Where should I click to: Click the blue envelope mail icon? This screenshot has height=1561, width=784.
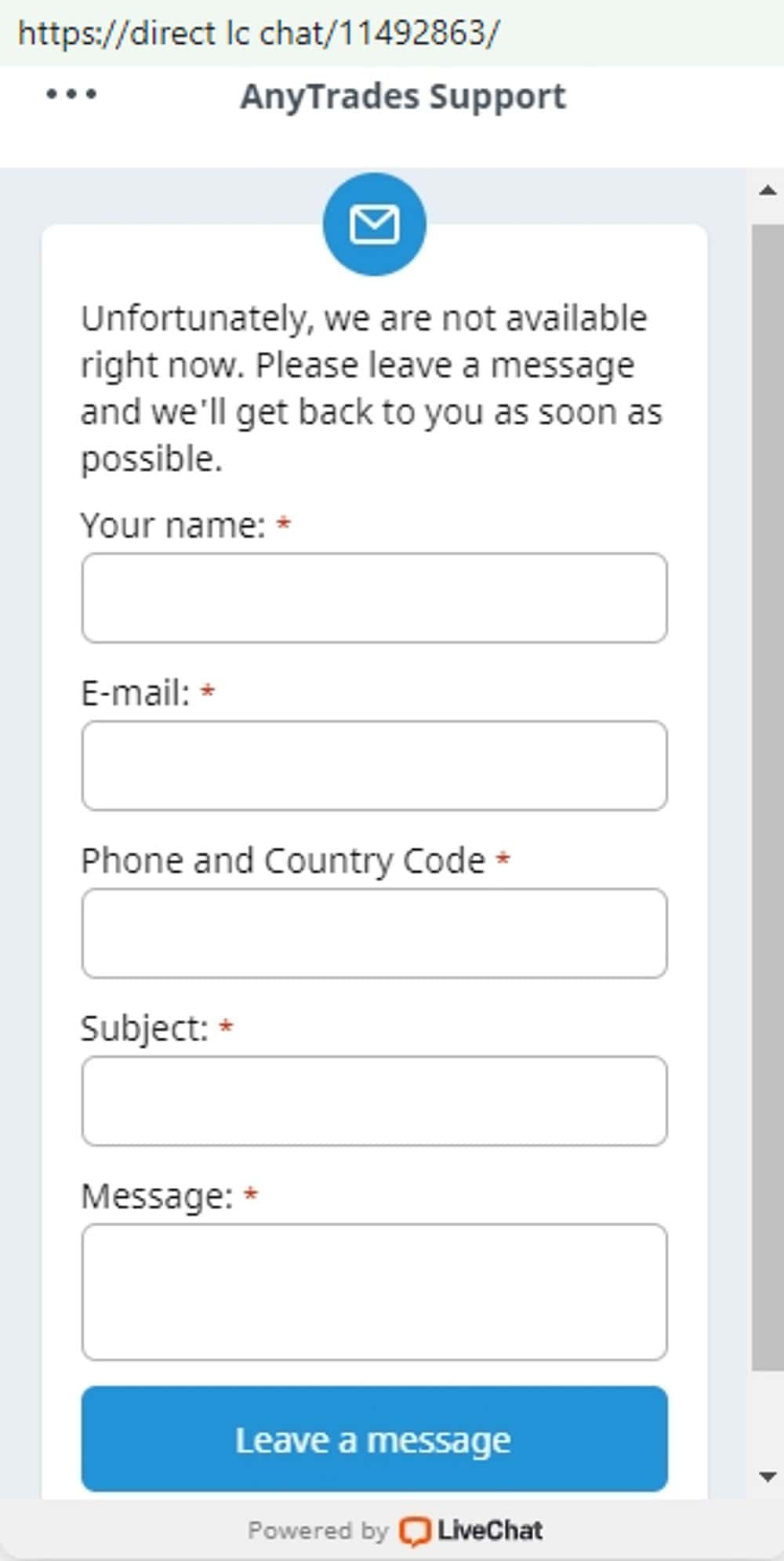point(374,224)
